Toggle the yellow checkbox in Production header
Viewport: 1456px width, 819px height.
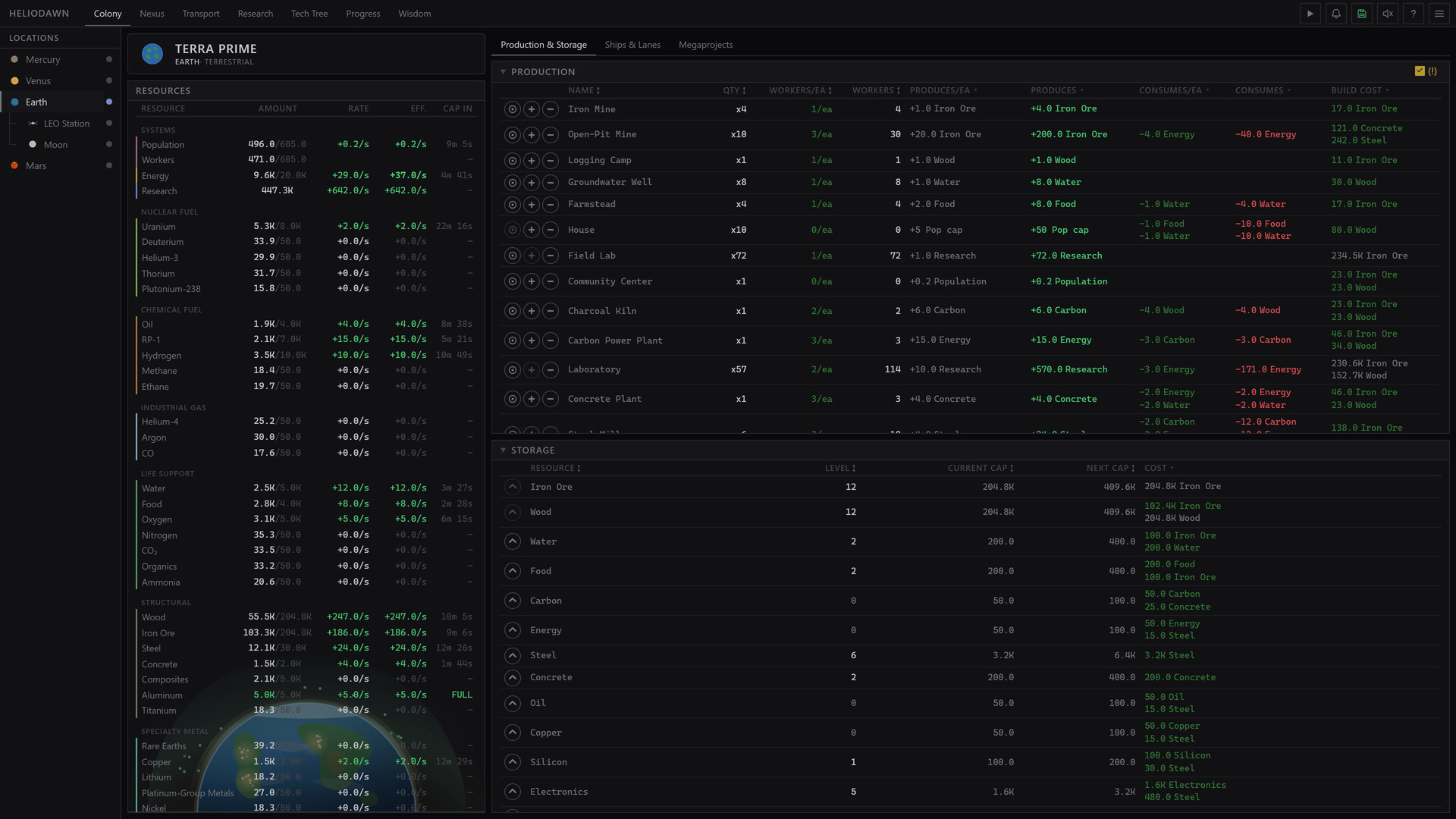(x=1420, y=71)
